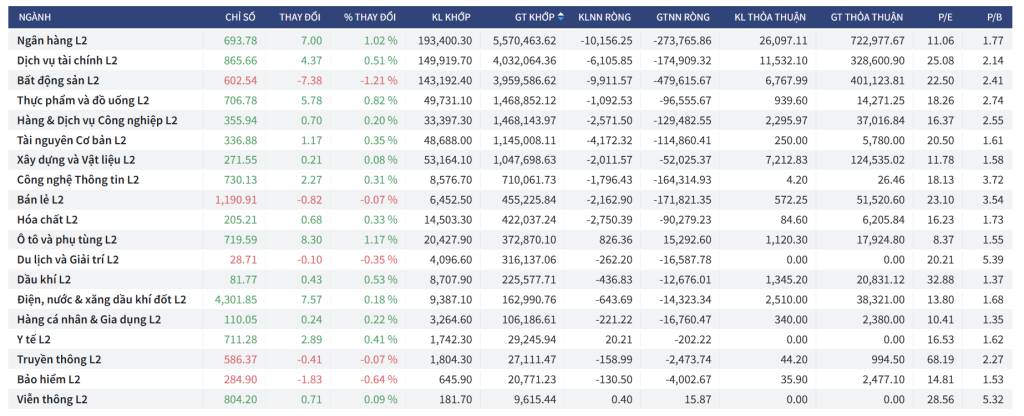Click matched value 5,570,463.62
The height and width of the screenshot is (416, 1024).
point(524,40)
